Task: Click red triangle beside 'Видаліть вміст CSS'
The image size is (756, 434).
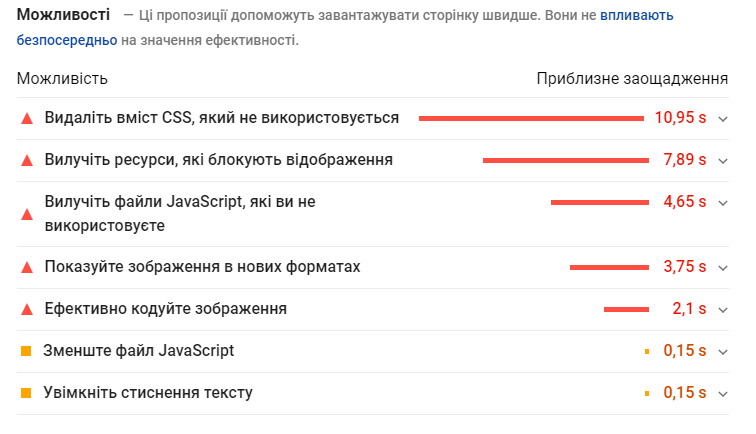Action: click(27, 118)
